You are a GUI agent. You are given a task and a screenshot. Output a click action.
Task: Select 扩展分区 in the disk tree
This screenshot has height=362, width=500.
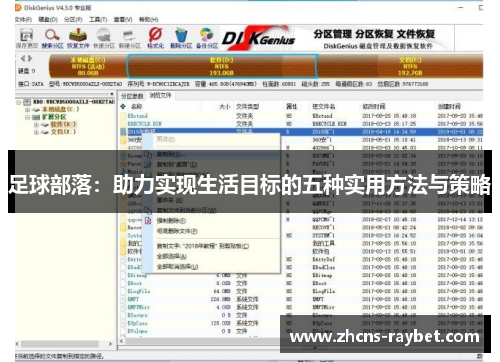point(54,117)
